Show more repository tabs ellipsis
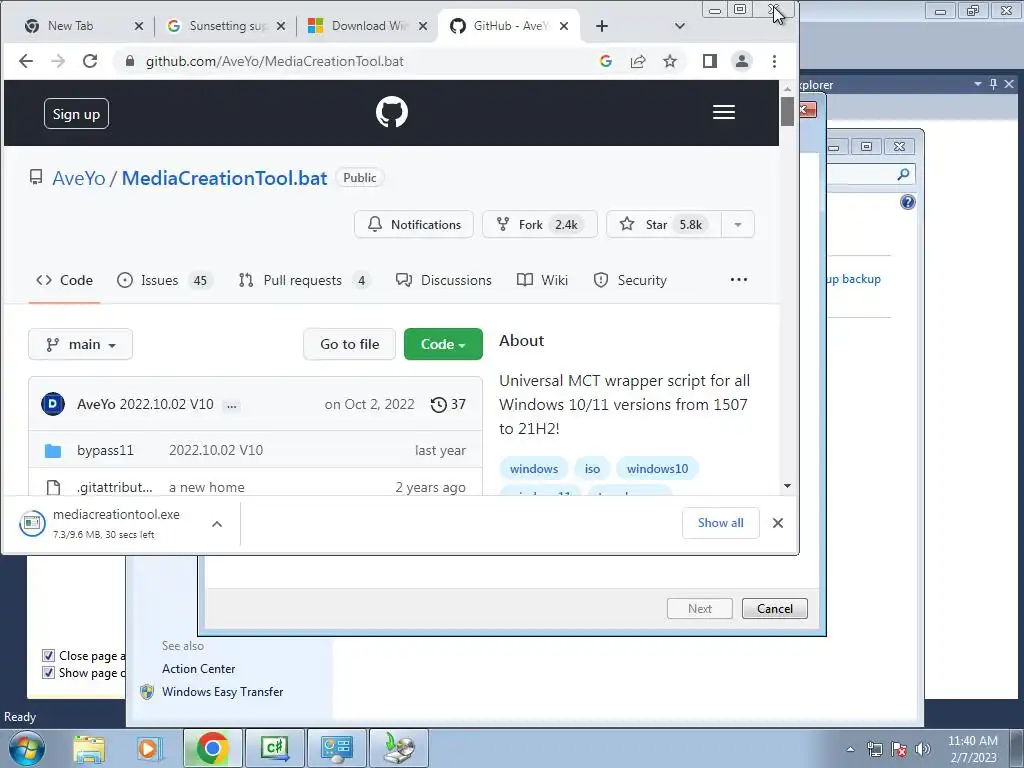The height and width of the screenshot is (768, 1024). coord(739,280)
